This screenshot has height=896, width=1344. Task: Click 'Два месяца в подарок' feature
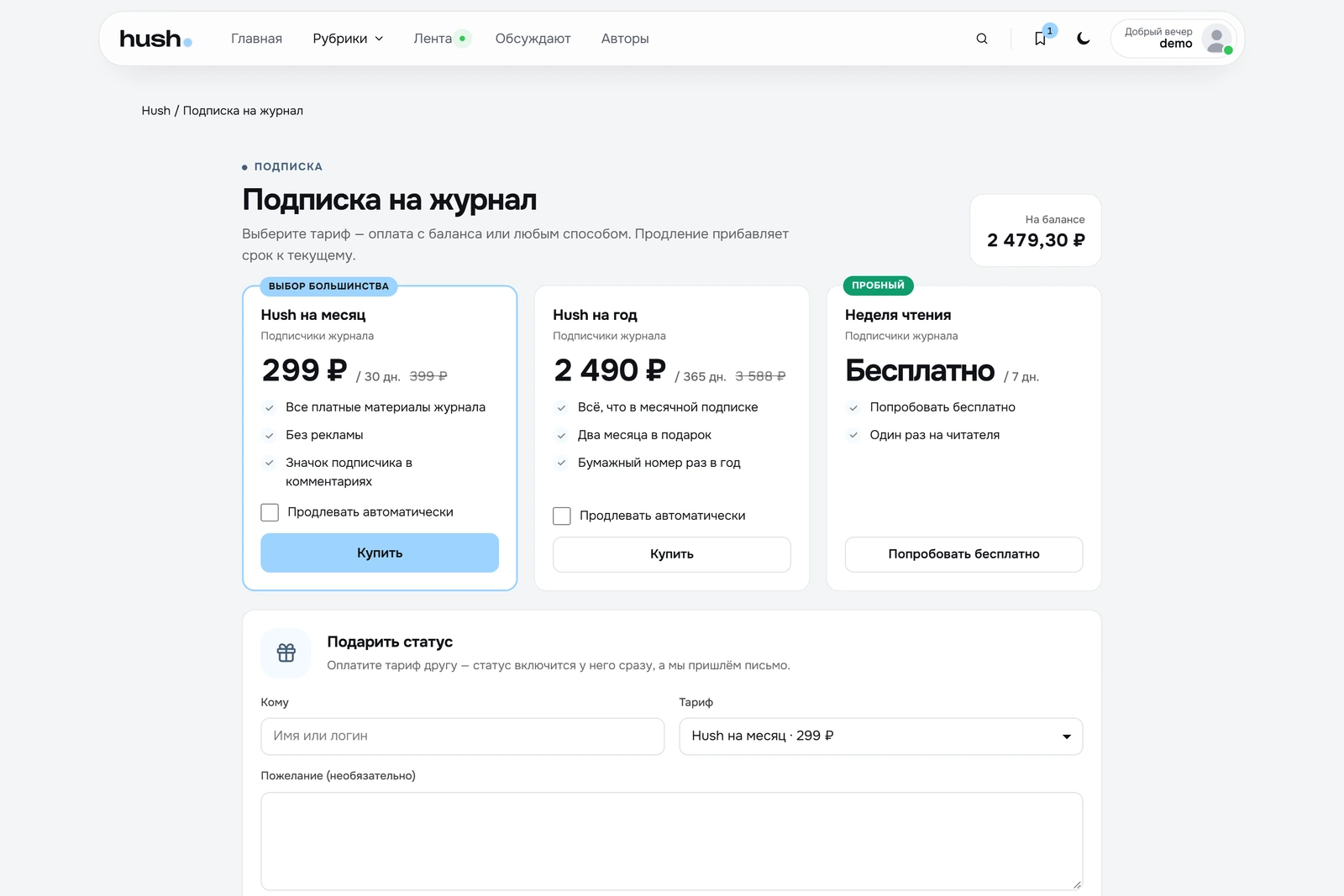(644, 435)
